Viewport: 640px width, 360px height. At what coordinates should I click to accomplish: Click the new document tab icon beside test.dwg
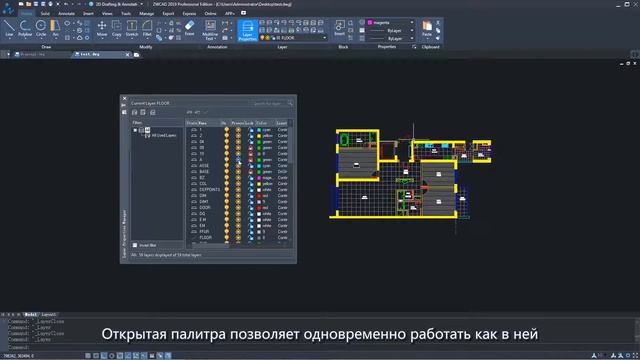tap(137, 55)
